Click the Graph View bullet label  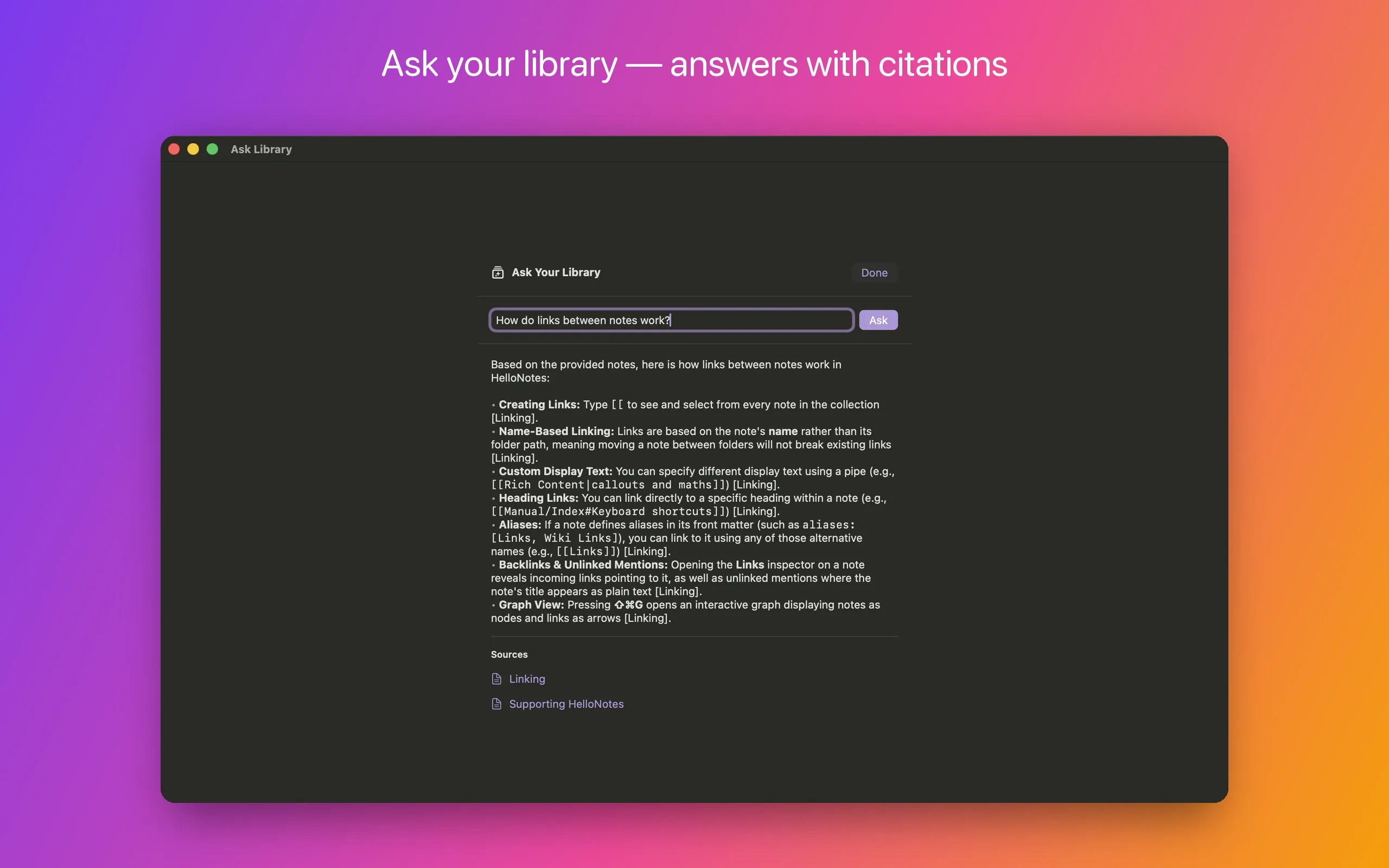(x=532, y=605)
